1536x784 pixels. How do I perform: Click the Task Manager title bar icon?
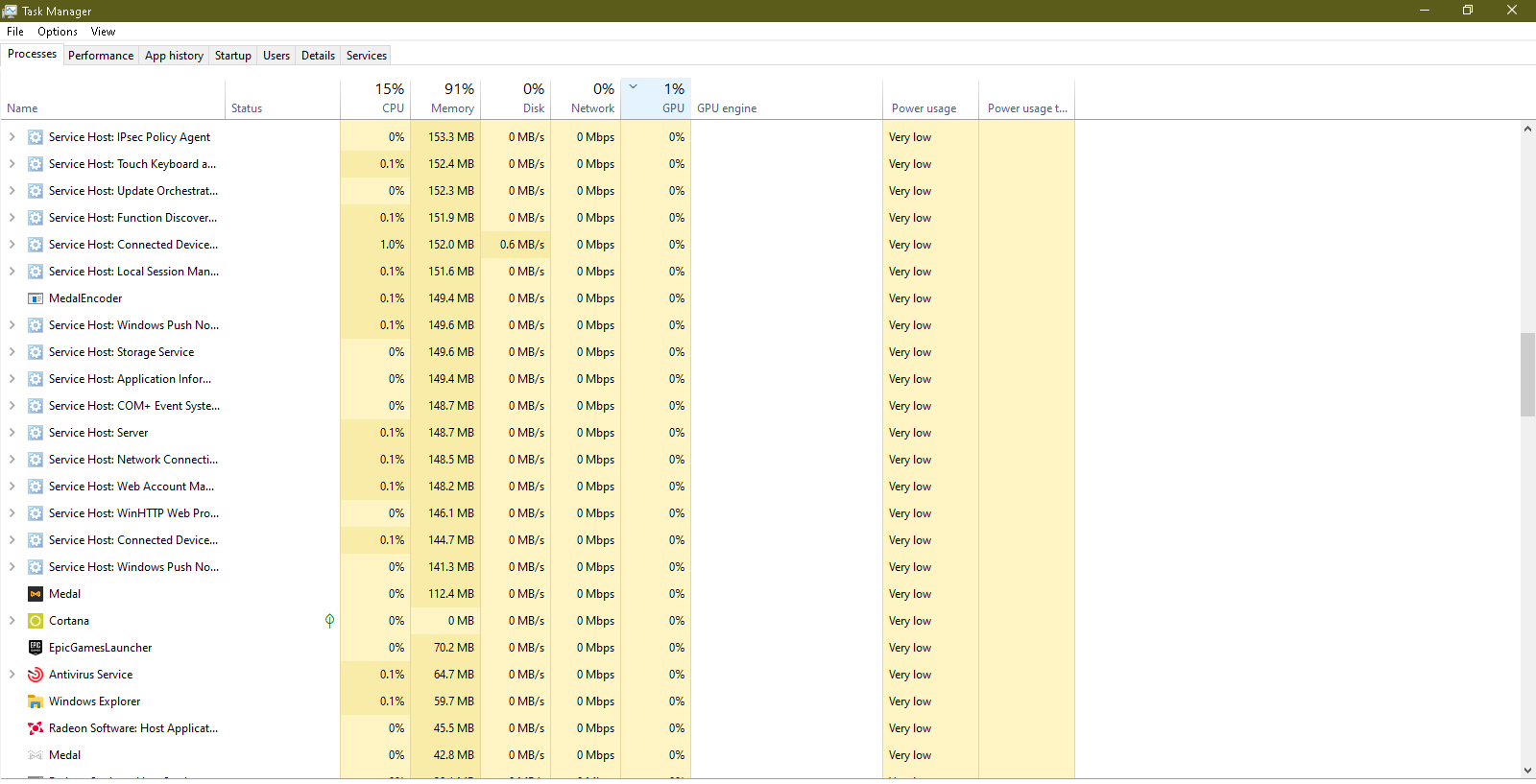pos(10,11)
